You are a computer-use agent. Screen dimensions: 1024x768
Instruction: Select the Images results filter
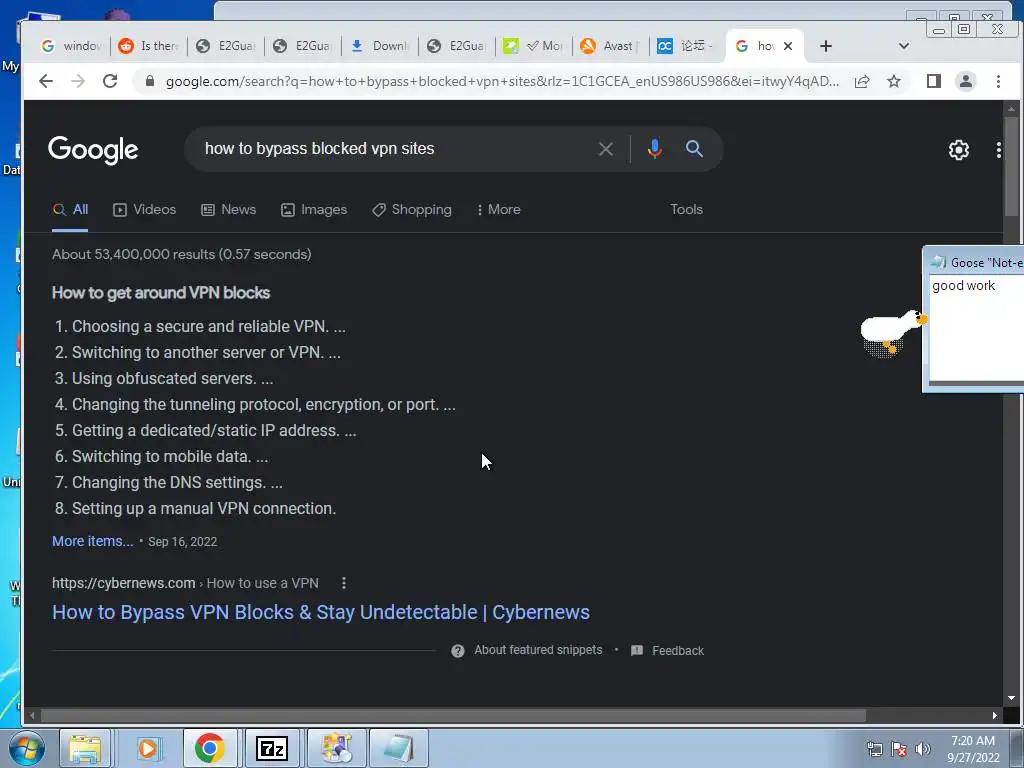(x=314, y=210)
